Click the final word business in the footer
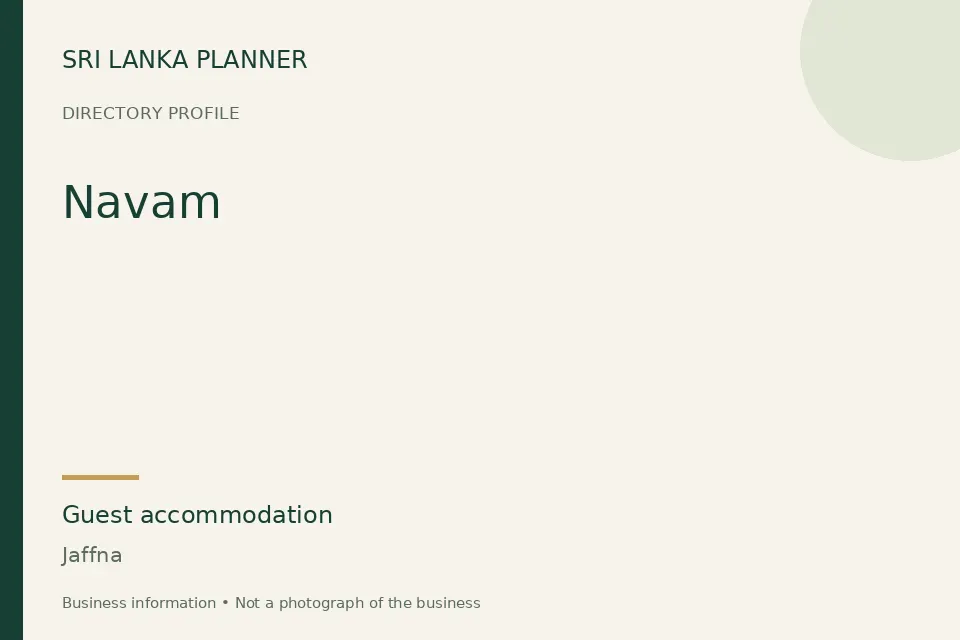 click(x=448, y=603)
